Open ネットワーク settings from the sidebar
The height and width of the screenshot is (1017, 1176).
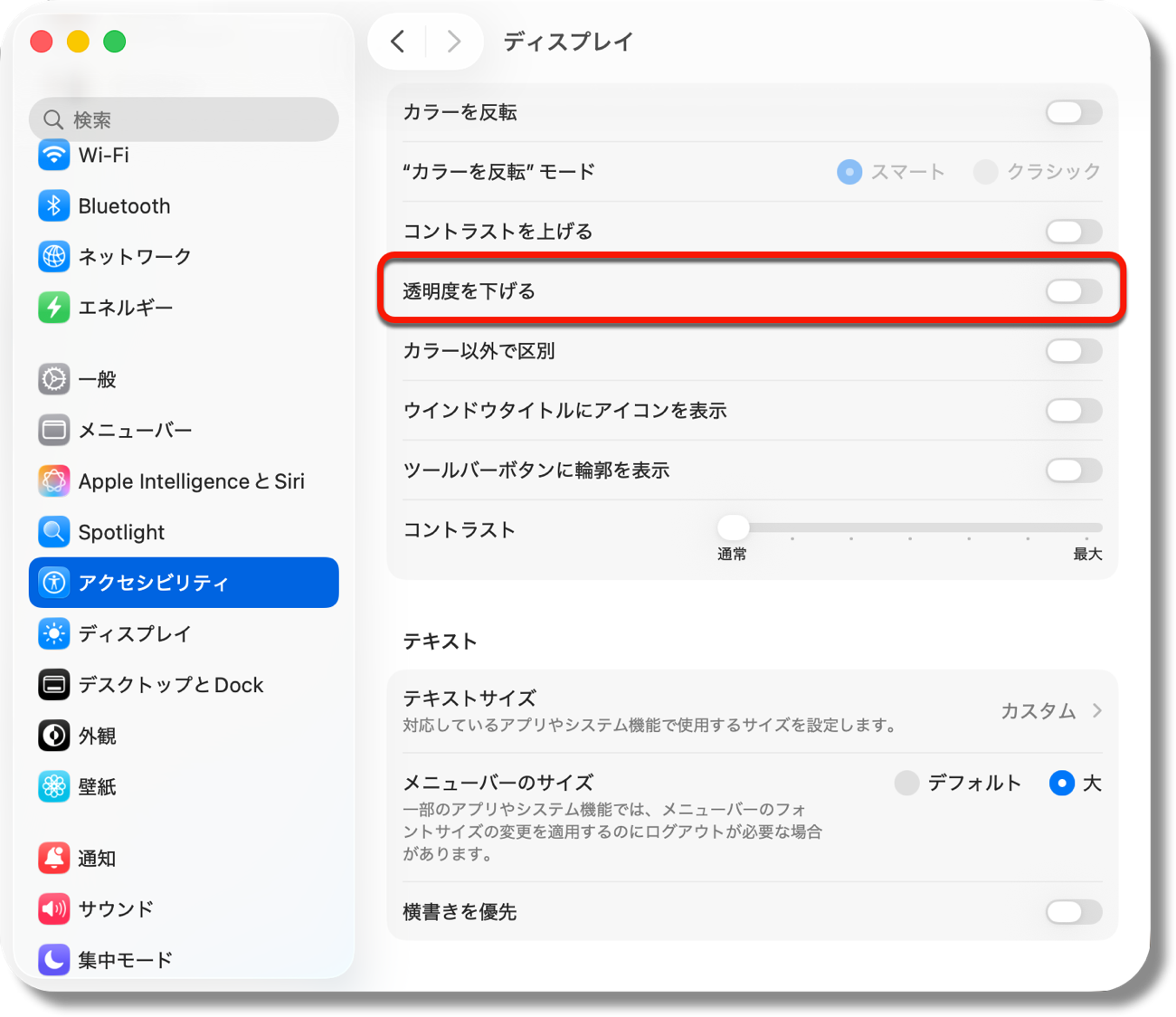54,256
